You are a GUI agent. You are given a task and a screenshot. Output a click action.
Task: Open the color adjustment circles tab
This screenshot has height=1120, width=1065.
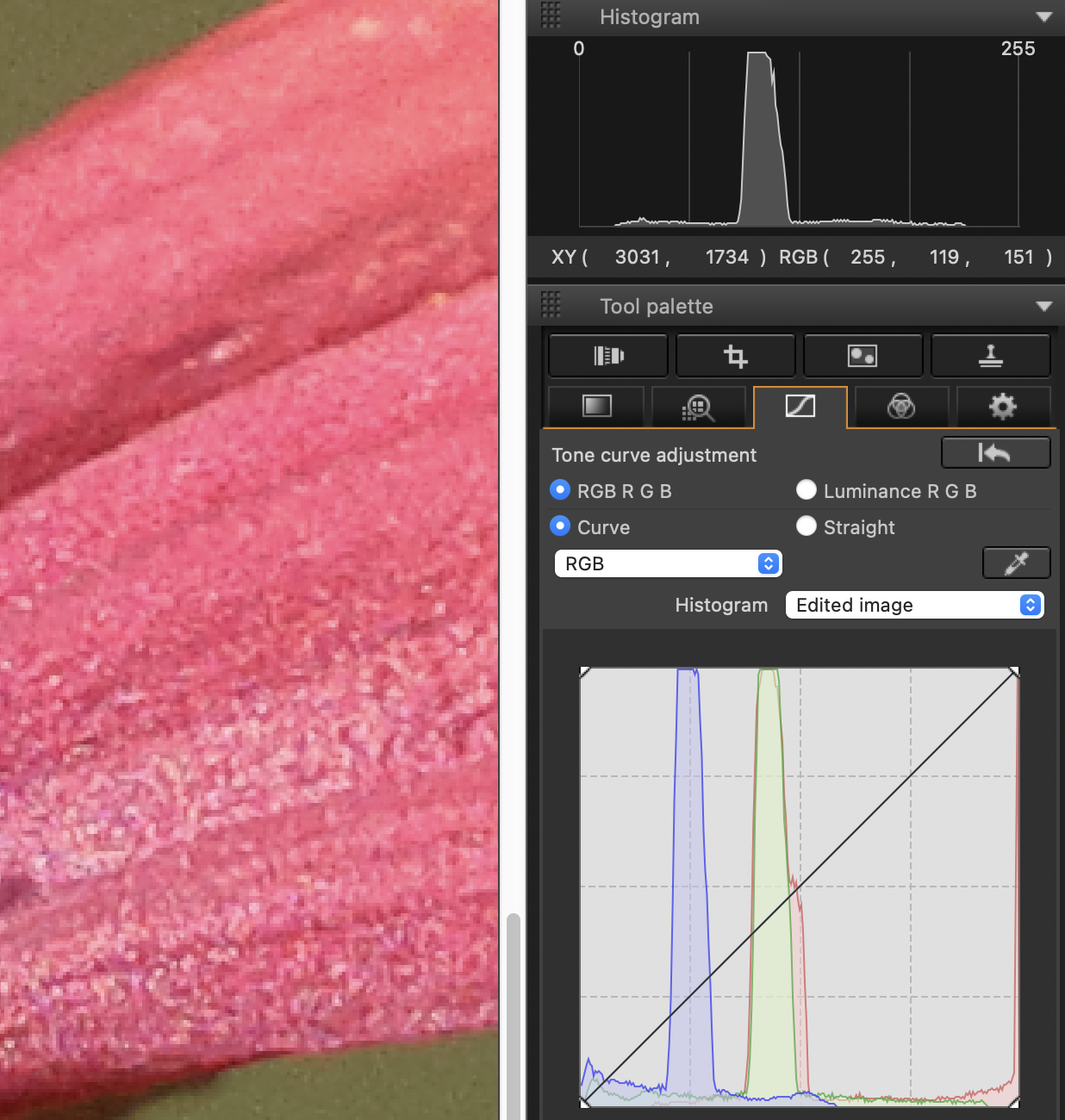tap(900, 407)
